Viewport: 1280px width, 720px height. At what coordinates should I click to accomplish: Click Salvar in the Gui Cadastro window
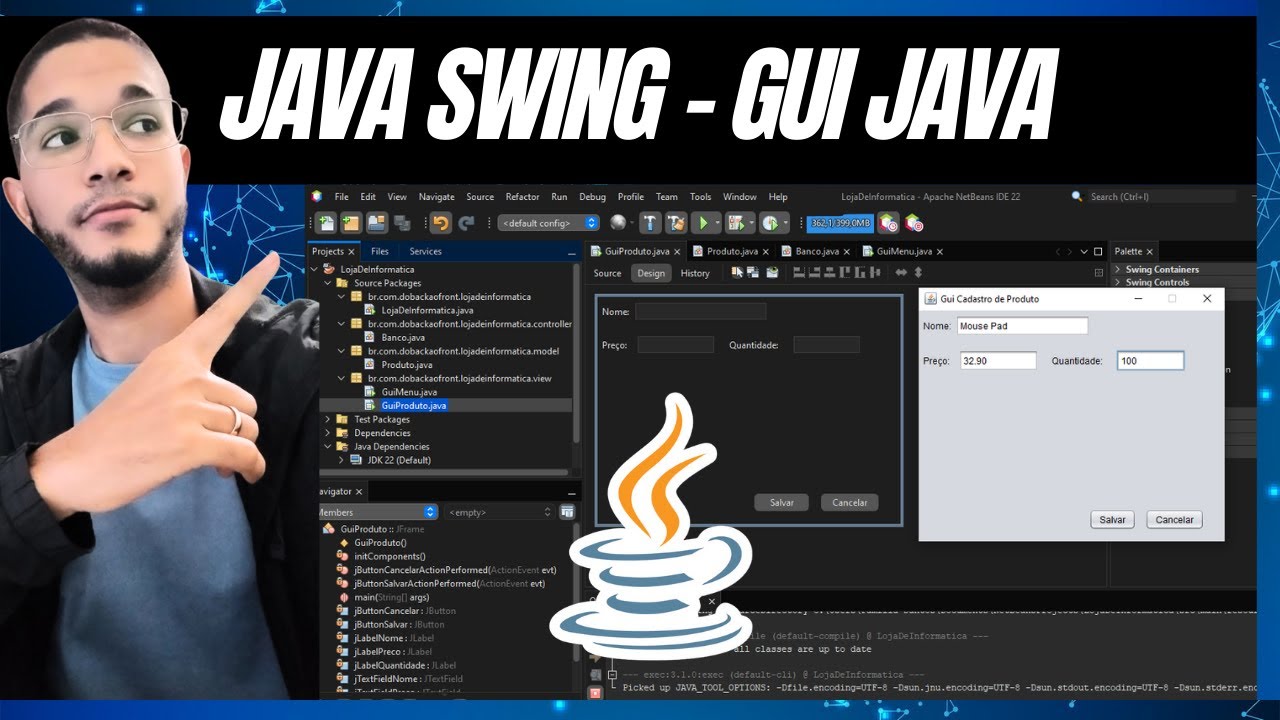coord(1113,520)
